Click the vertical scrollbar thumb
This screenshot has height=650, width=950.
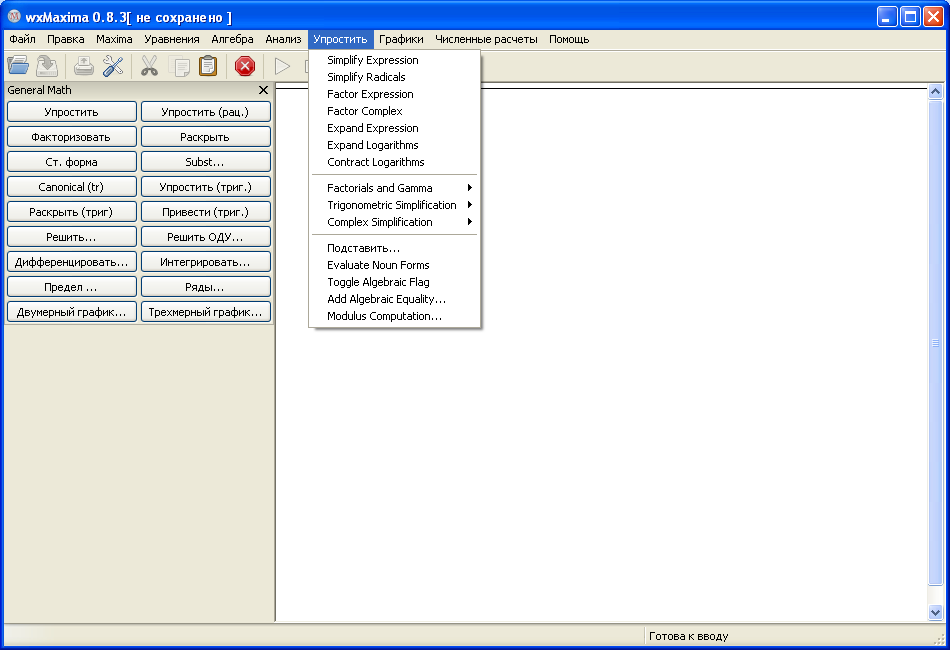(x=935, y=342)
